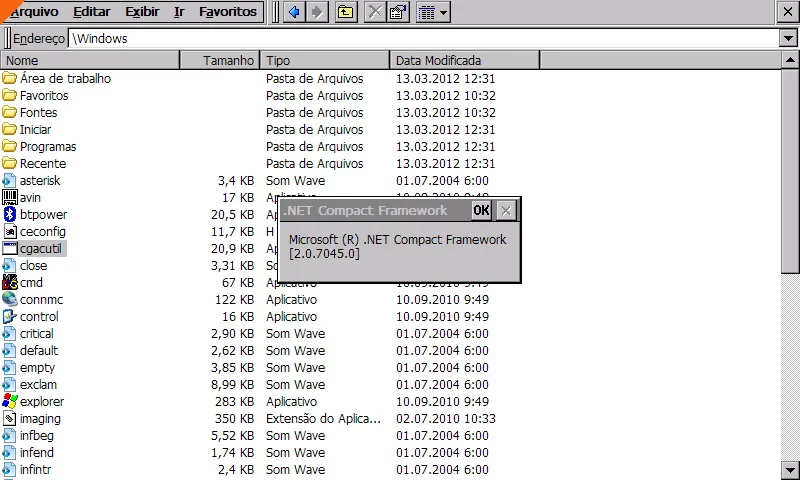Select the Área de trabalho folder icon
This screenshot has height=480, width=800.
[9, 78]
